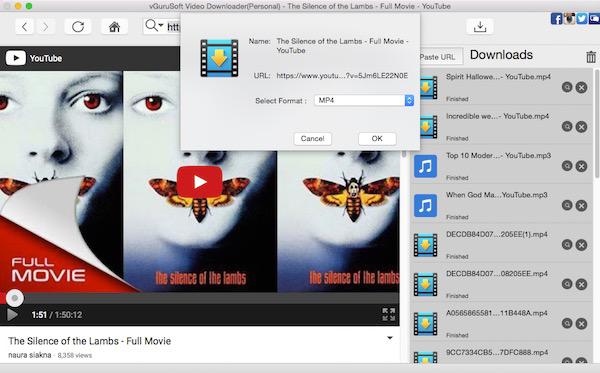
Task: Click the video downloader icon in dialog
Action: click(x=219, y=58)
